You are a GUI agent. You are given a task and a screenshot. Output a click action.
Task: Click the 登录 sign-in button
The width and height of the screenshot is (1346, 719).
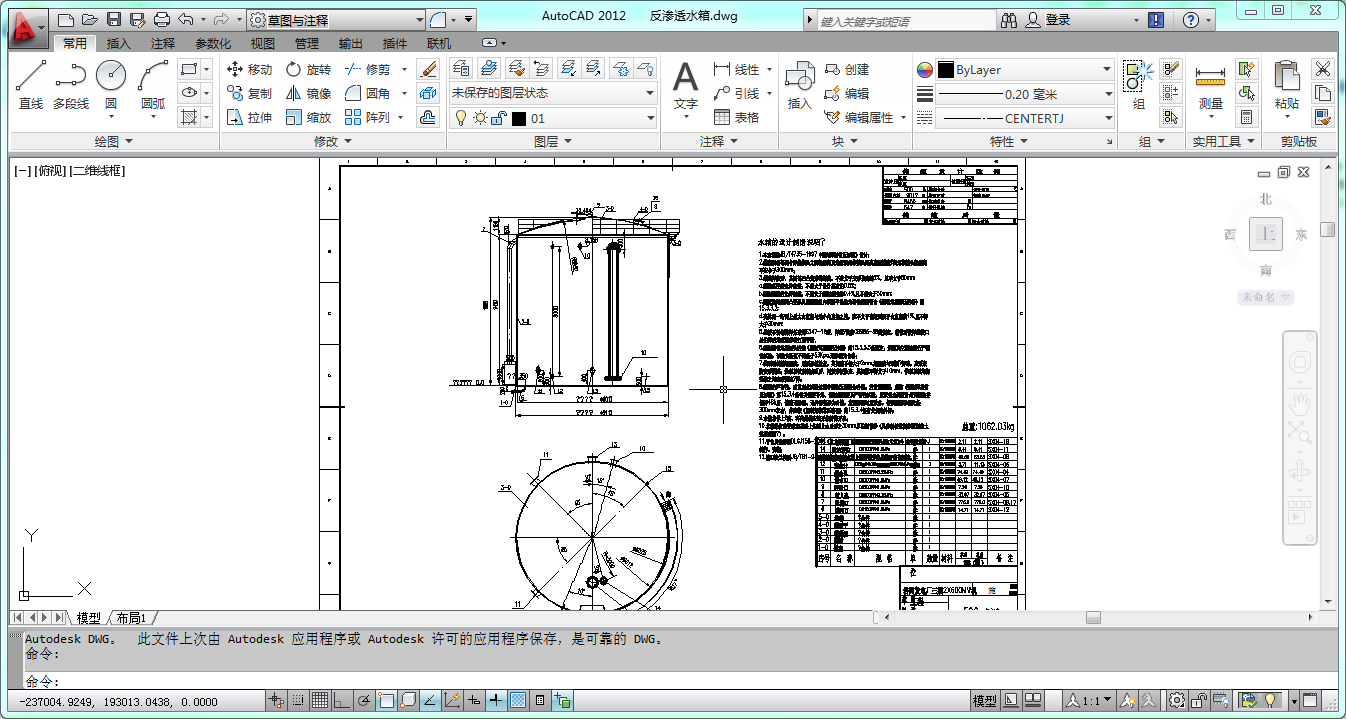tap(1058, 20)
